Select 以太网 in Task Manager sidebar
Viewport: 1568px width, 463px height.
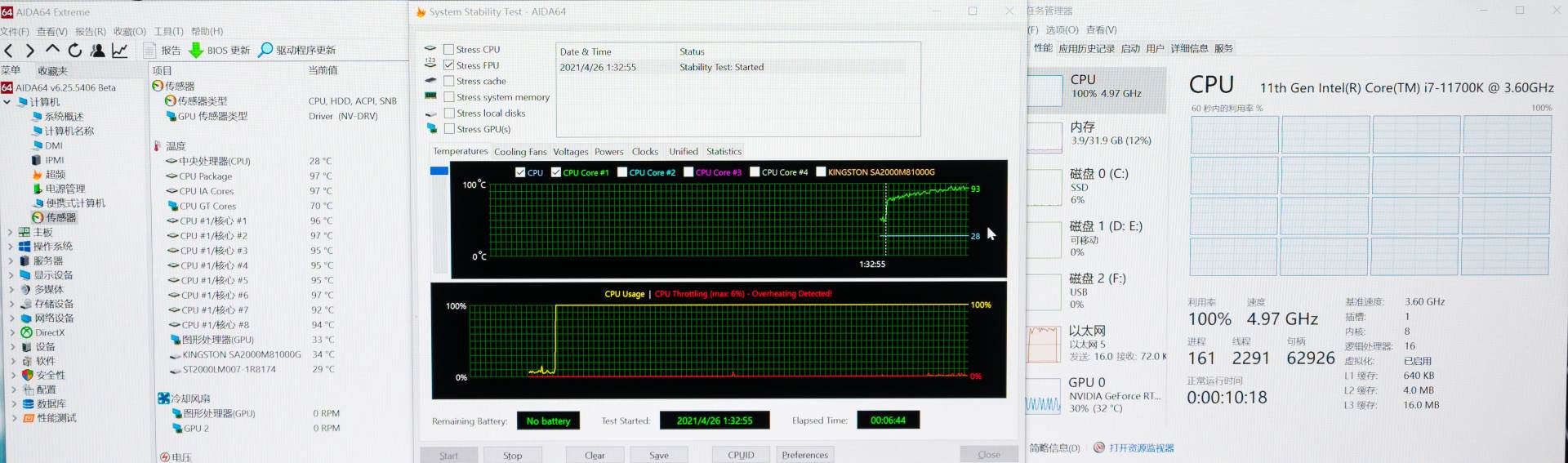coord(1096,343)
